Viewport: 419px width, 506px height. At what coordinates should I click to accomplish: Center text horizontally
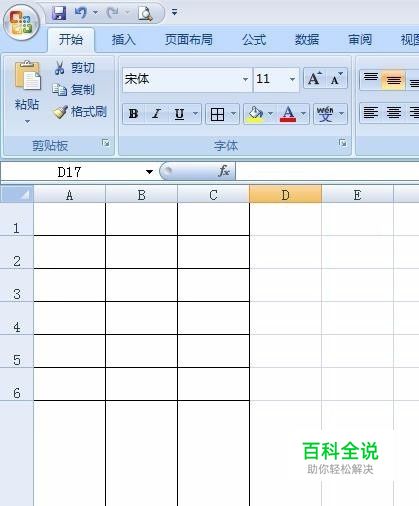393,113
